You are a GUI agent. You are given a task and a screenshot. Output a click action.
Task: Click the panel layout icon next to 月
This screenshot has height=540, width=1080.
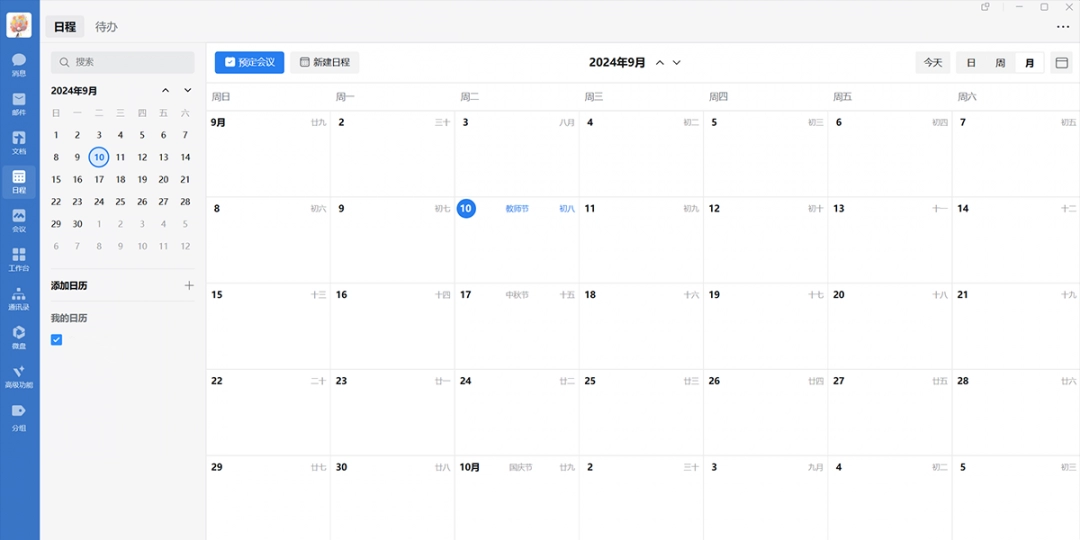(x=1062, y=63)
